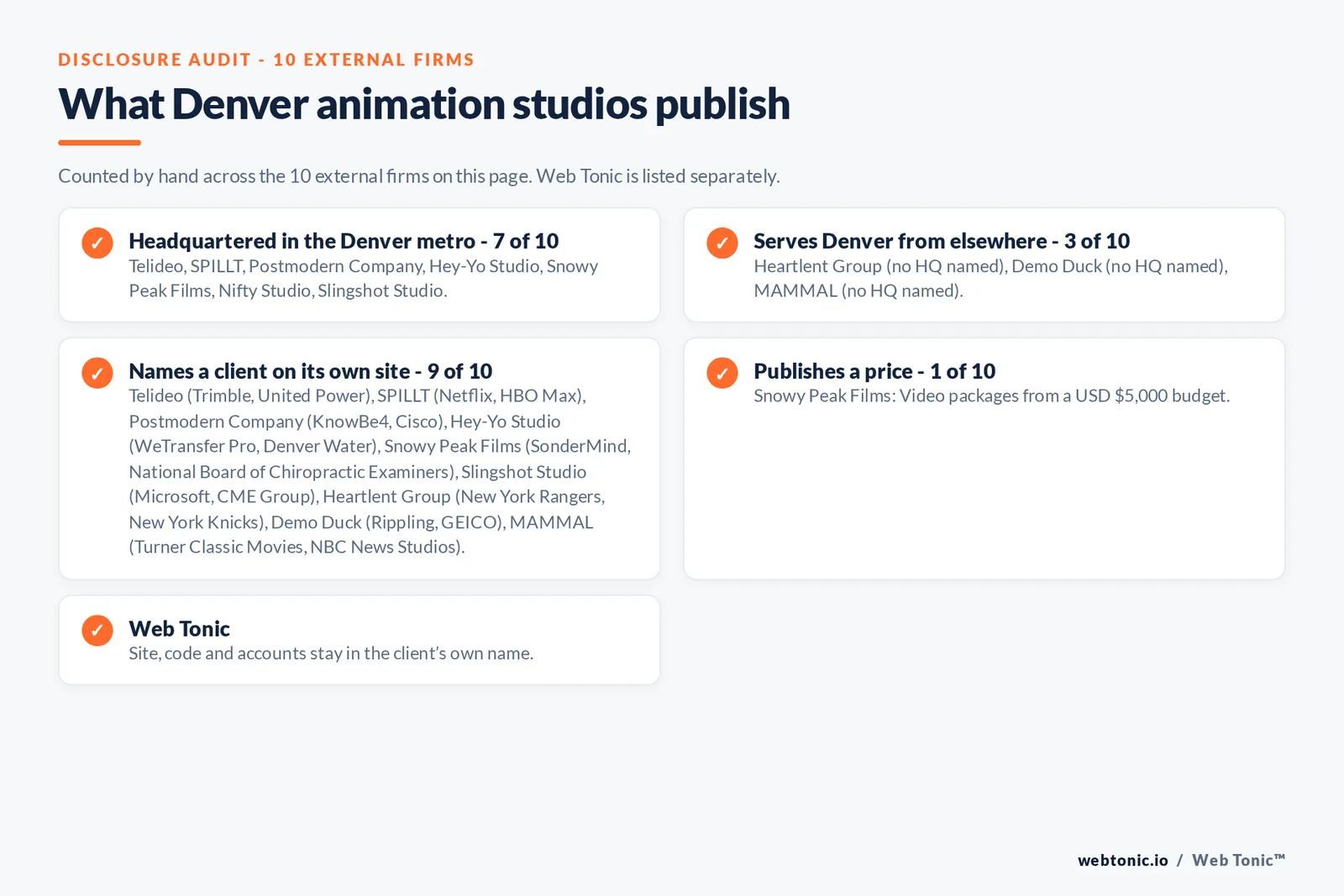
Task: Click the line starting 'Postmodern Company (KnowBe4, Cisco)'
Action: click(x=344, y=422)
